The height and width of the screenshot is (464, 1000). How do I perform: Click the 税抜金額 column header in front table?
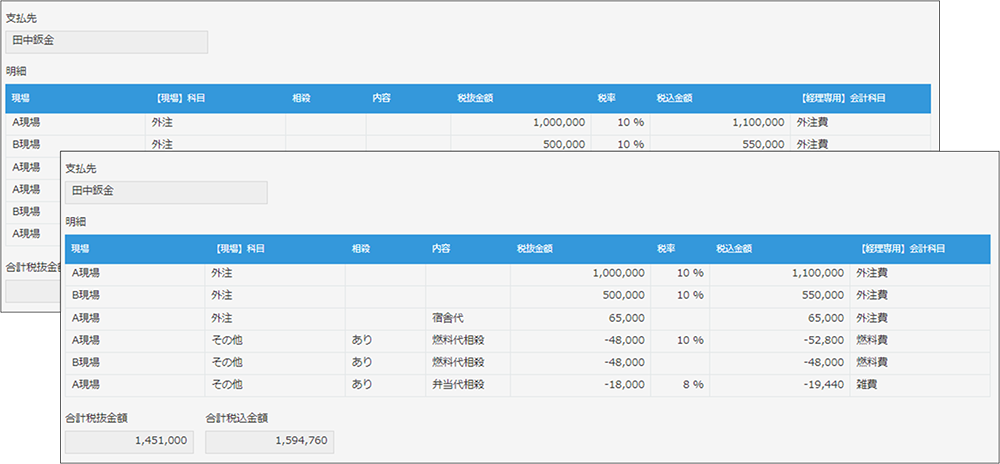(535, 248)
